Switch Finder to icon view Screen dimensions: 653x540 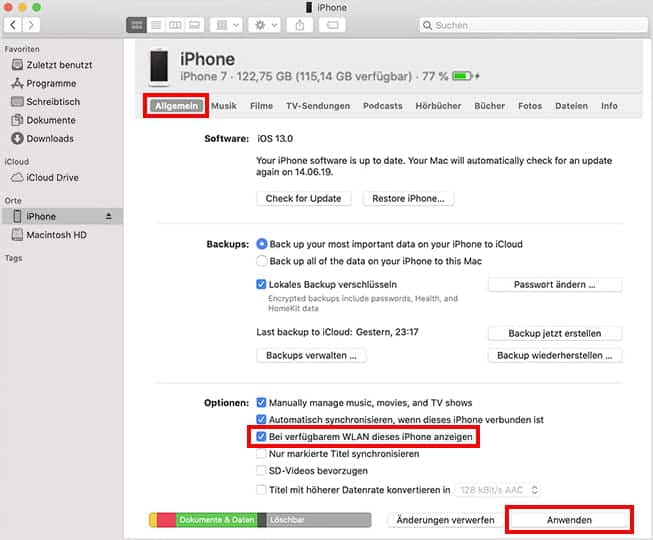(x=136, y=25)
